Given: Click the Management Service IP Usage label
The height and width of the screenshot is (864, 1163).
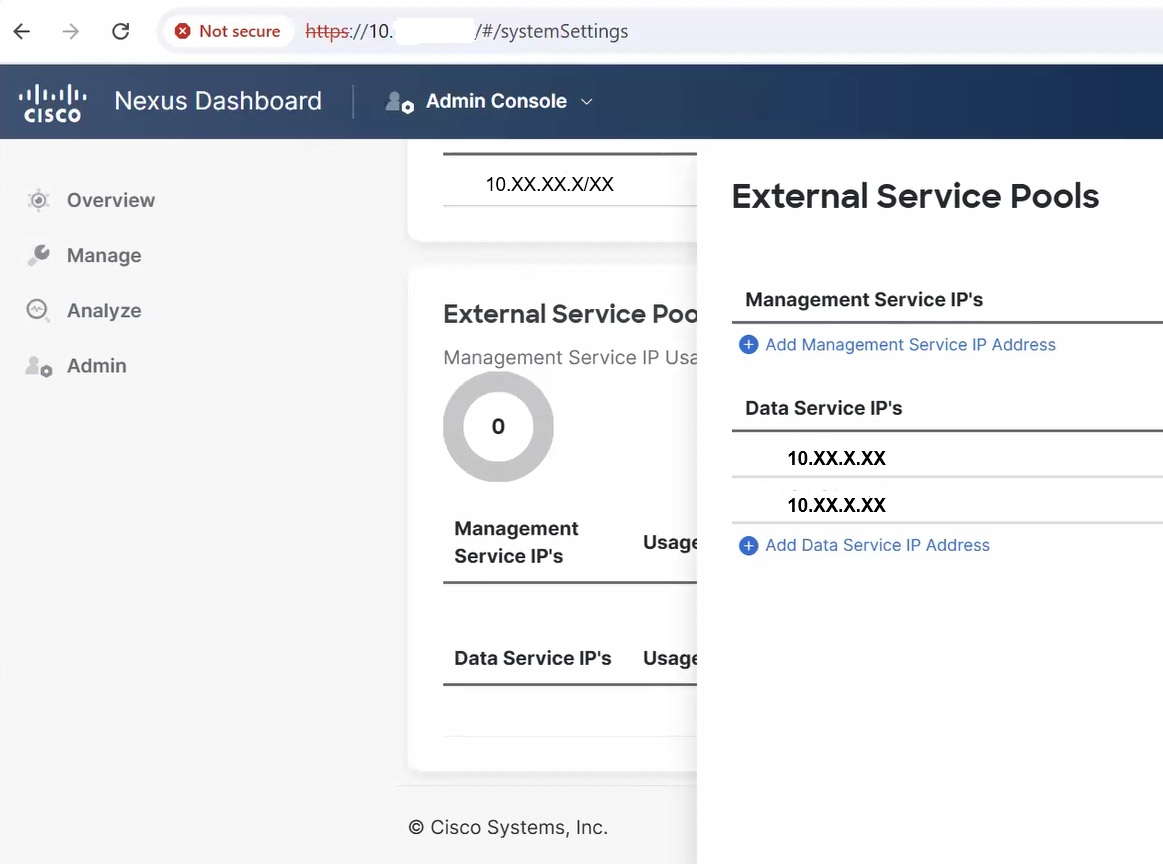Looking at the screenshot, I should coord(570,357).
